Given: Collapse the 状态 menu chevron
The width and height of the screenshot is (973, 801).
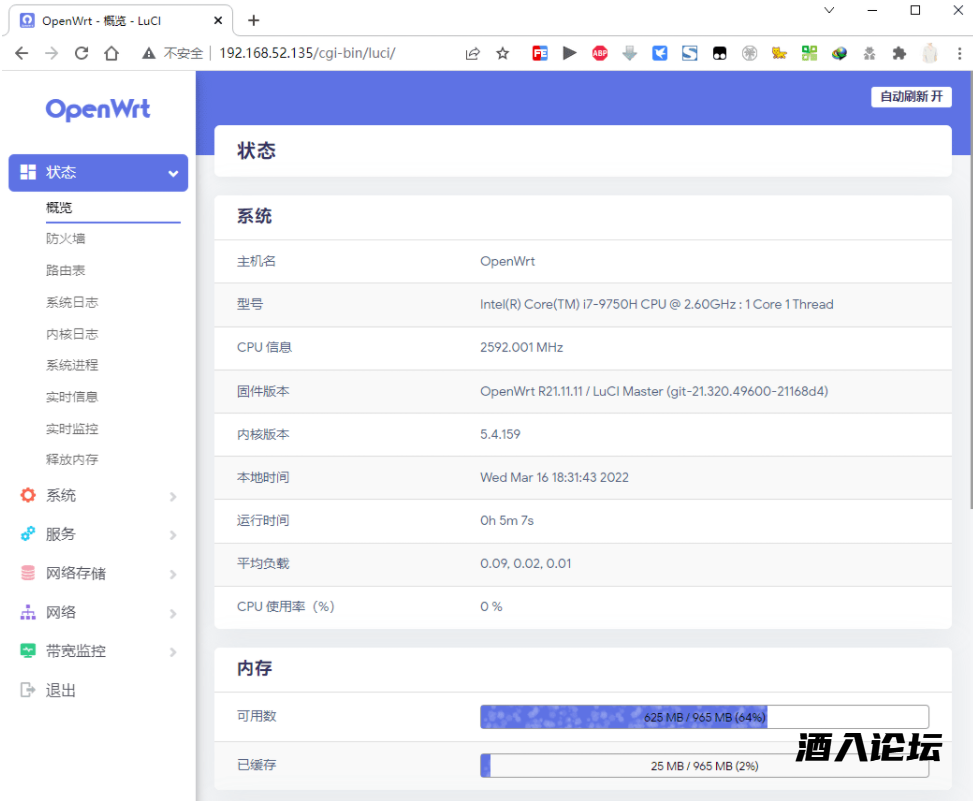Looking at the screenshot, I should [173, 173].
